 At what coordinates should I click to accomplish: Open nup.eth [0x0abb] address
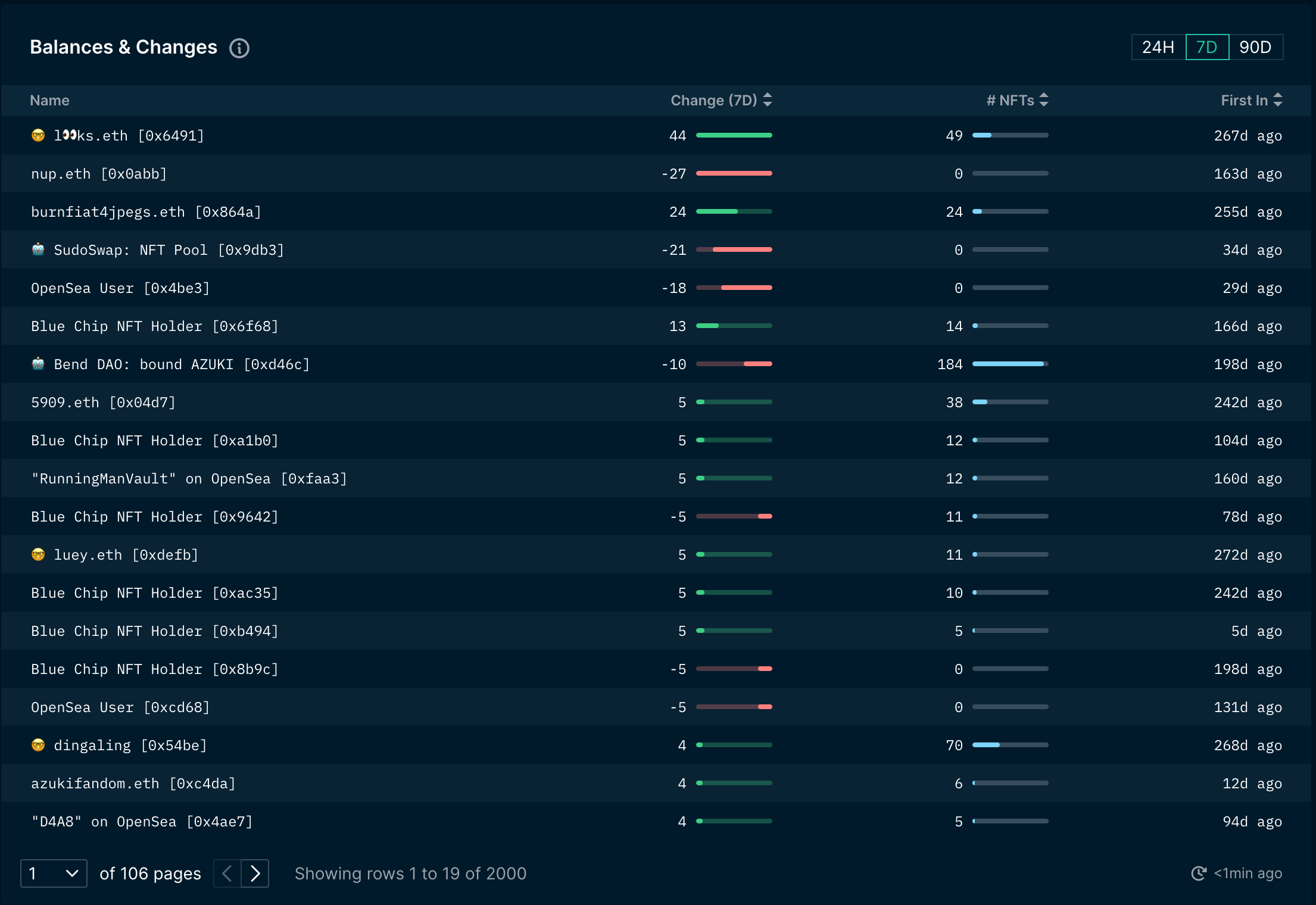tap(99, 174)
